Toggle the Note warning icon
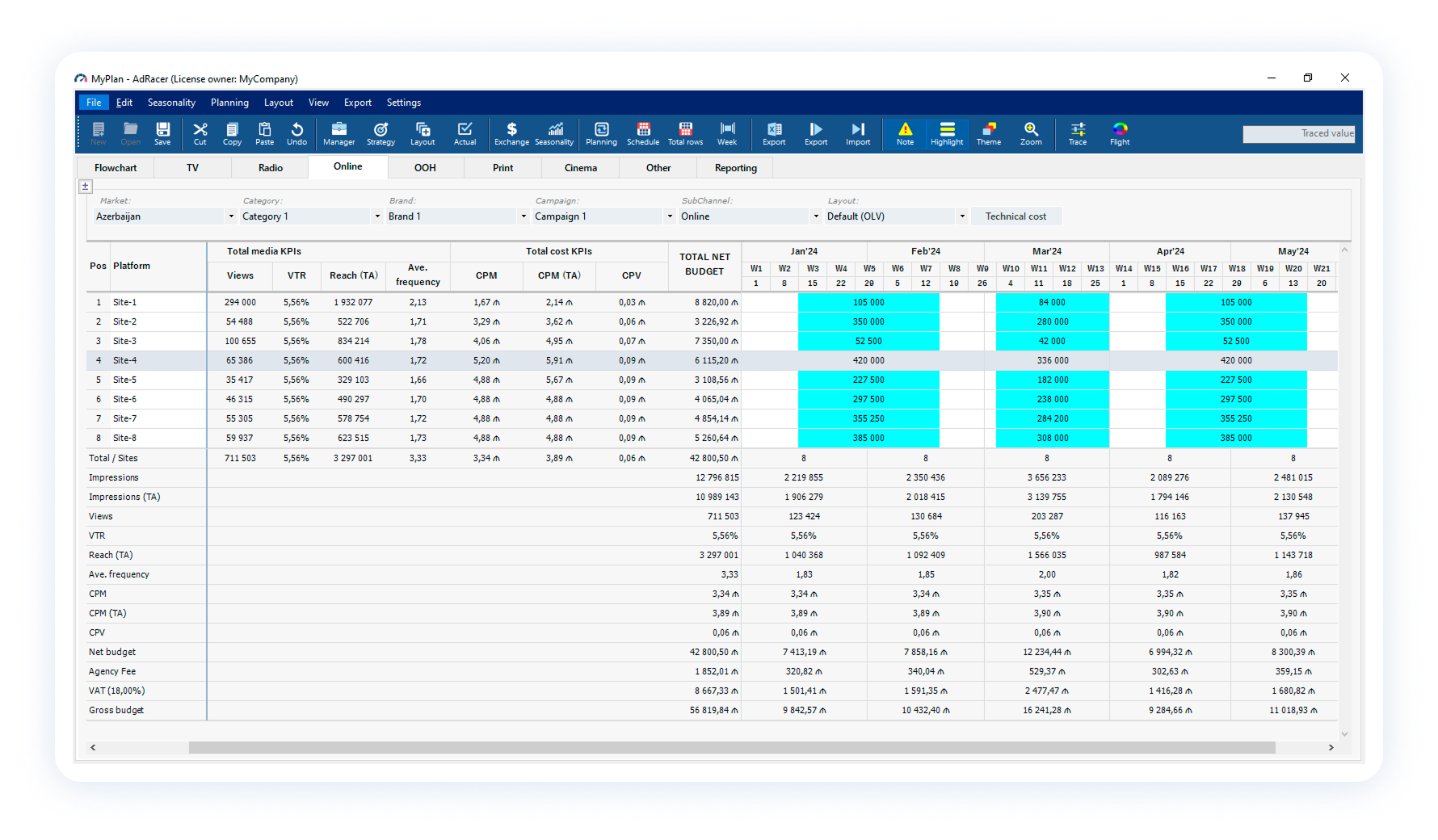 pyautogui.click(x=905, y=133)
